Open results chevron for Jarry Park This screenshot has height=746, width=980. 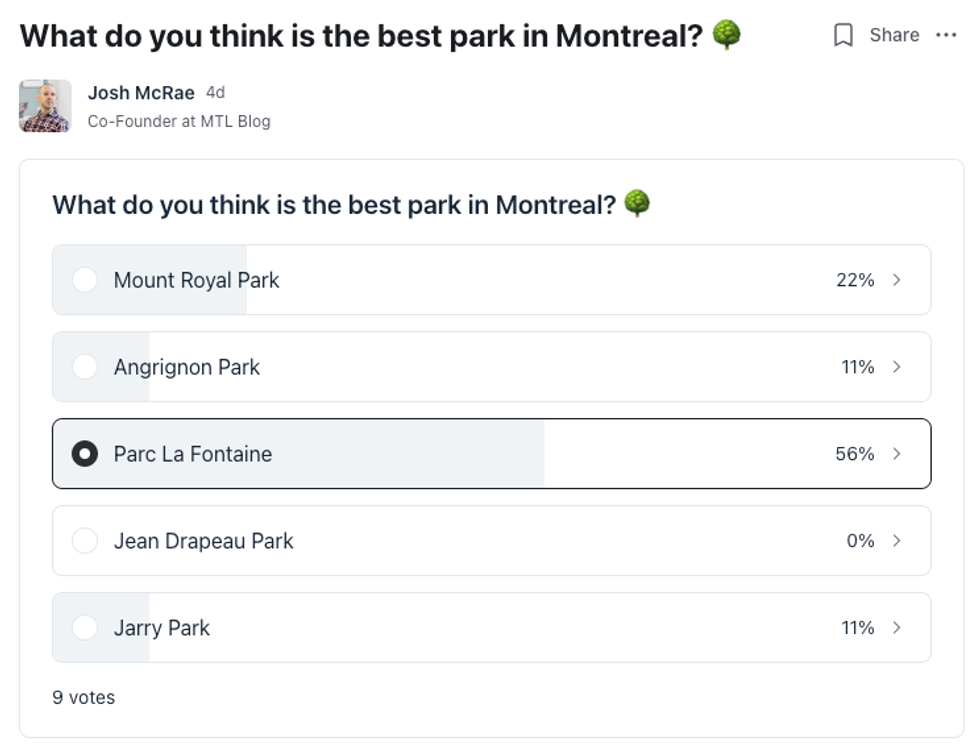pos(895,627)
